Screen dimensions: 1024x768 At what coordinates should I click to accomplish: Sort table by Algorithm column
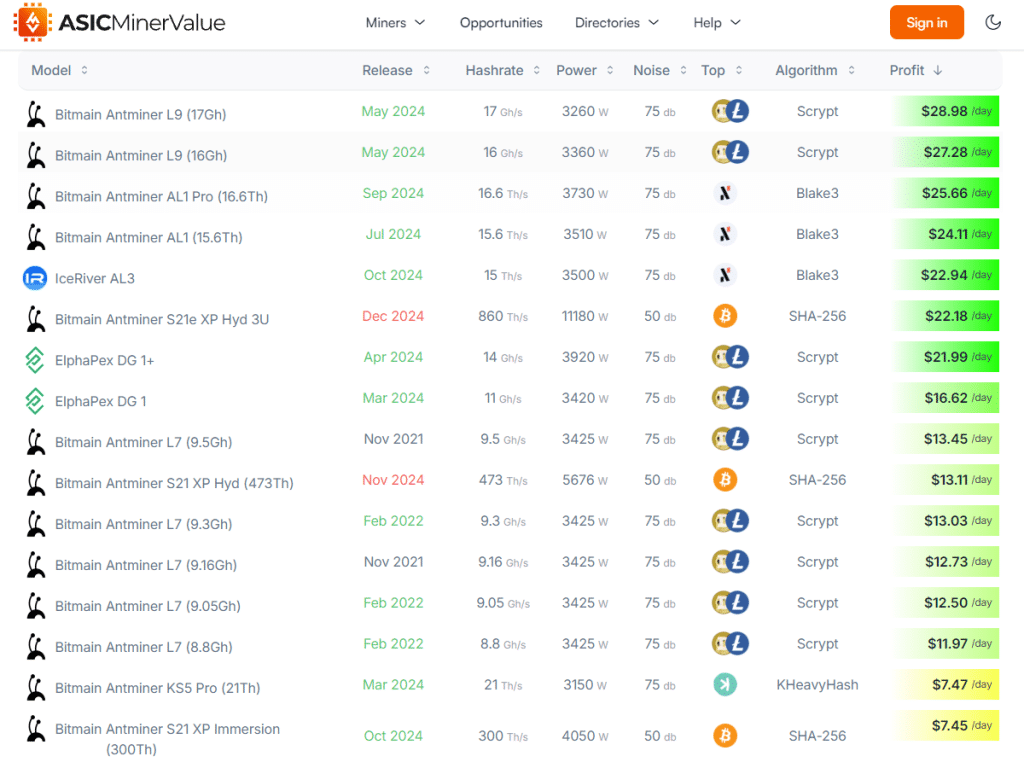[814, 71]
